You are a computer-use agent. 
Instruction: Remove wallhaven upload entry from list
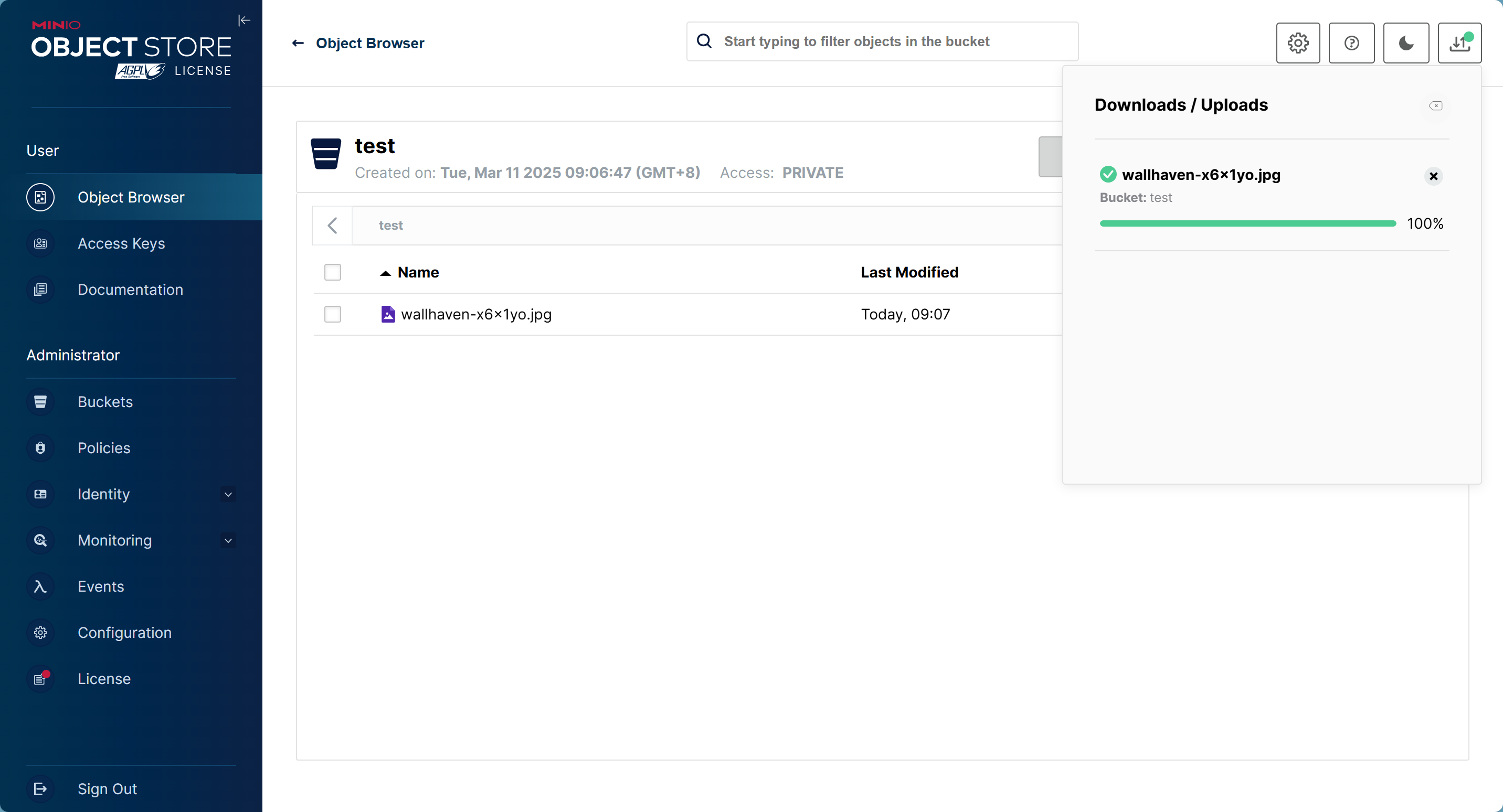pyautogui.click(x=1433, y=176)
